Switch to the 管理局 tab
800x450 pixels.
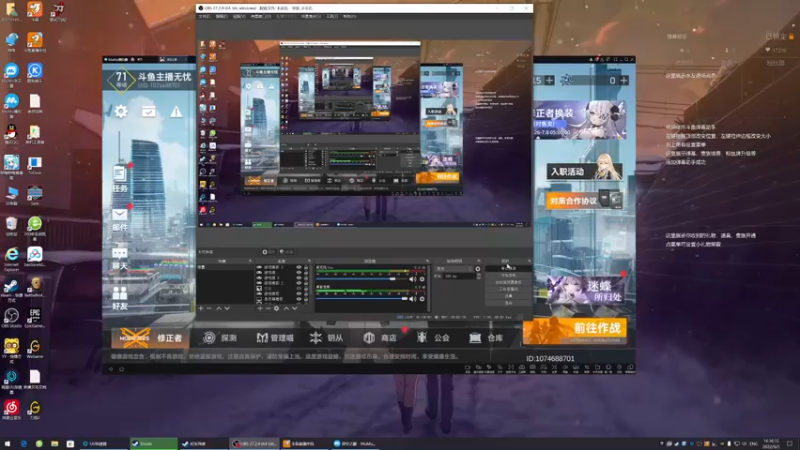[275, 338]
